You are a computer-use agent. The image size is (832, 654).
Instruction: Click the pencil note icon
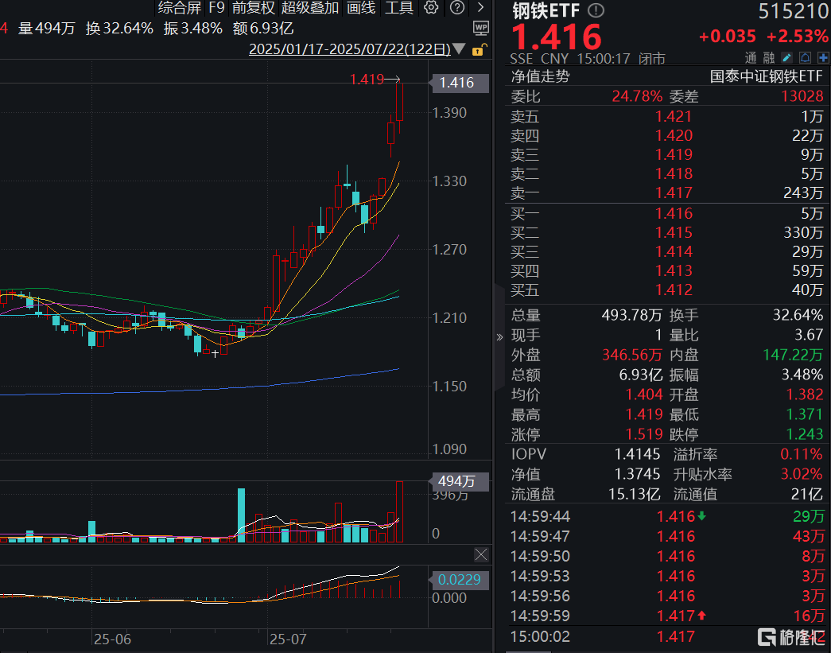coord(787,57)
